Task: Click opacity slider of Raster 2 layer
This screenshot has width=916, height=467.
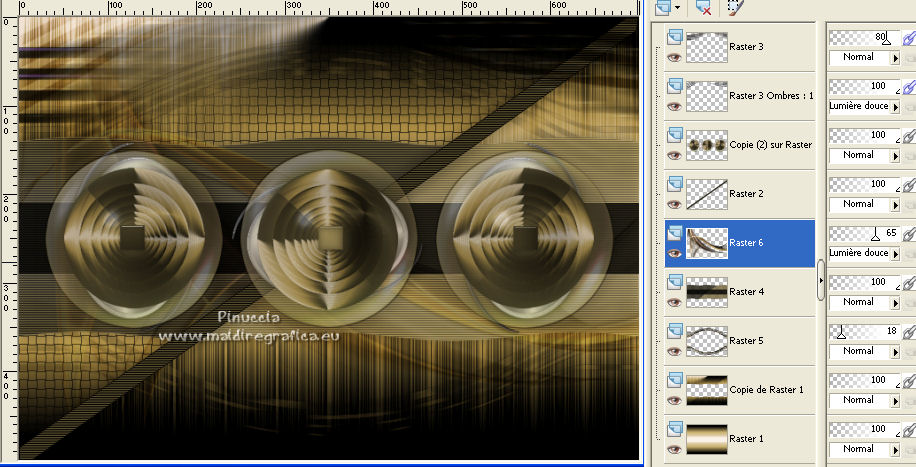Action: (x=865, y=185)
